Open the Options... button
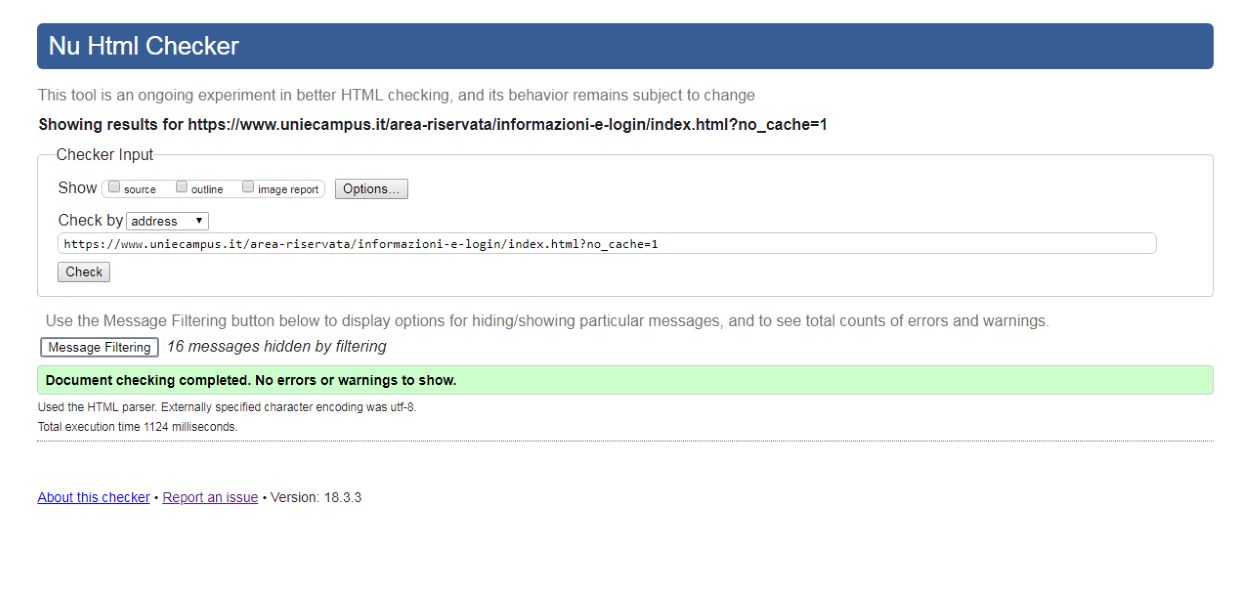Viewport: 1250px width, 614px height. coord(371,189)
